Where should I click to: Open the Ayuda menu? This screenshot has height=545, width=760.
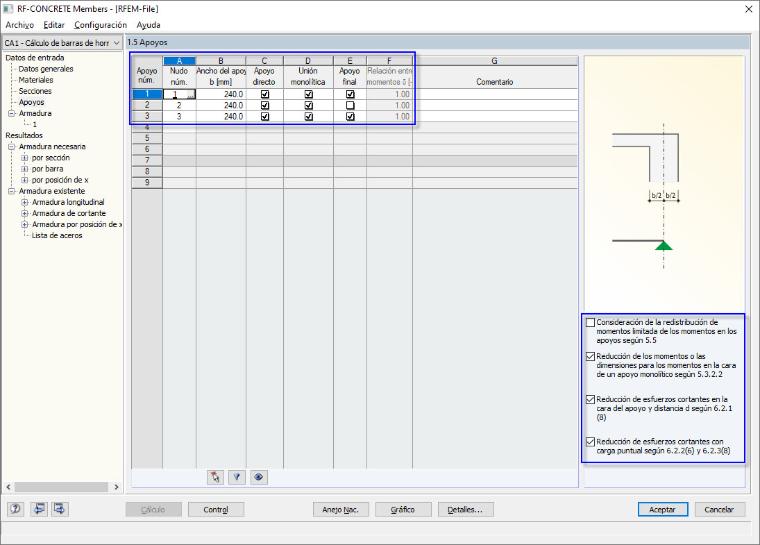pos(148,25)
